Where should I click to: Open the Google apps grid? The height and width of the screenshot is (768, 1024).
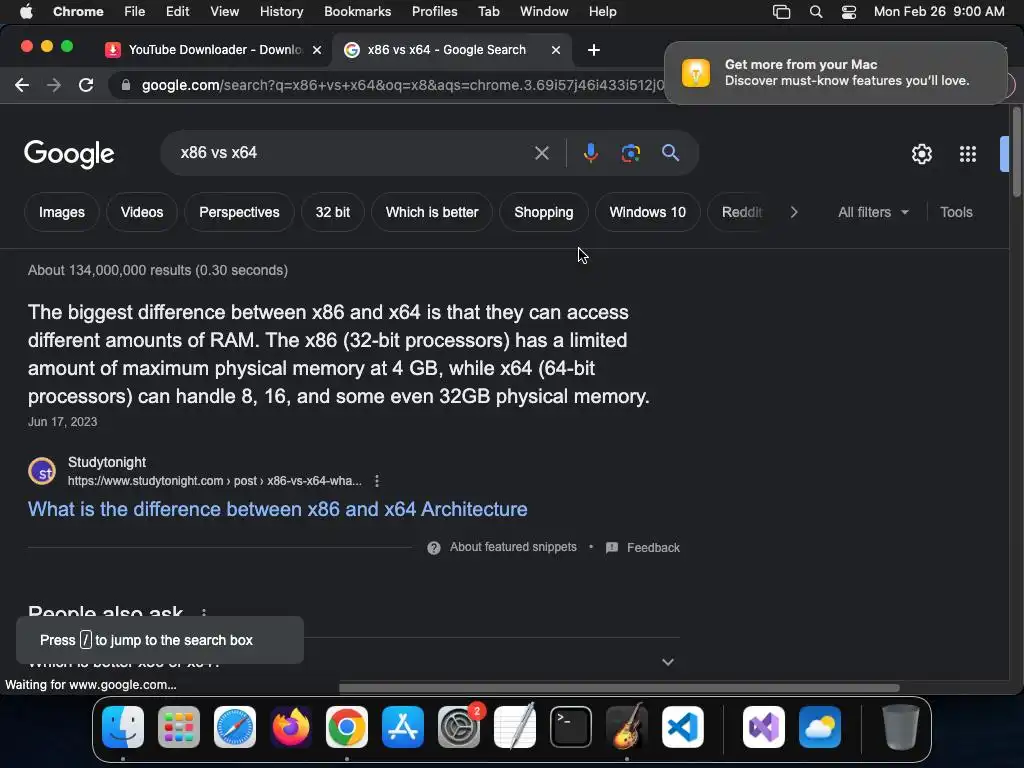[x=968, y=154]
